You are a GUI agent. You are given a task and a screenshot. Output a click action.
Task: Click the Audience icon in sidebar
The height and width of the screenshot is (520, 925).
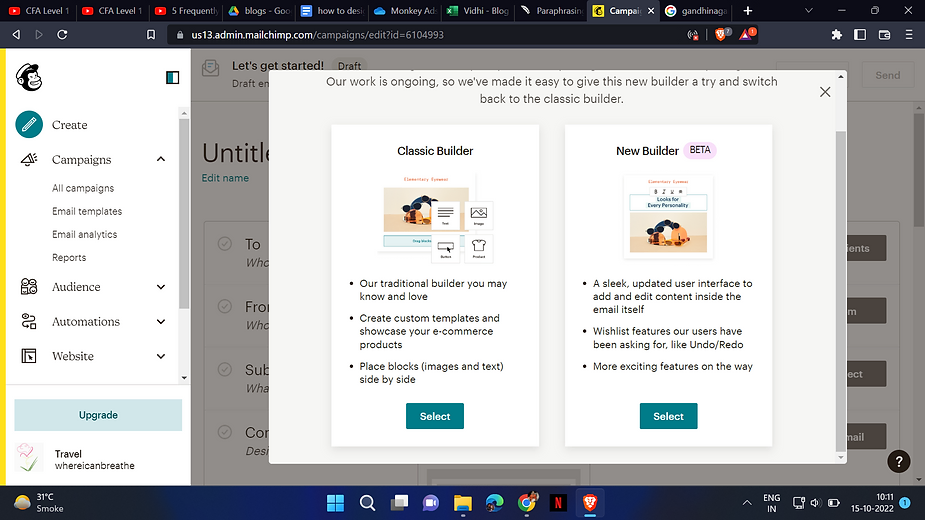pyautogui.click(x=29, y=287)
